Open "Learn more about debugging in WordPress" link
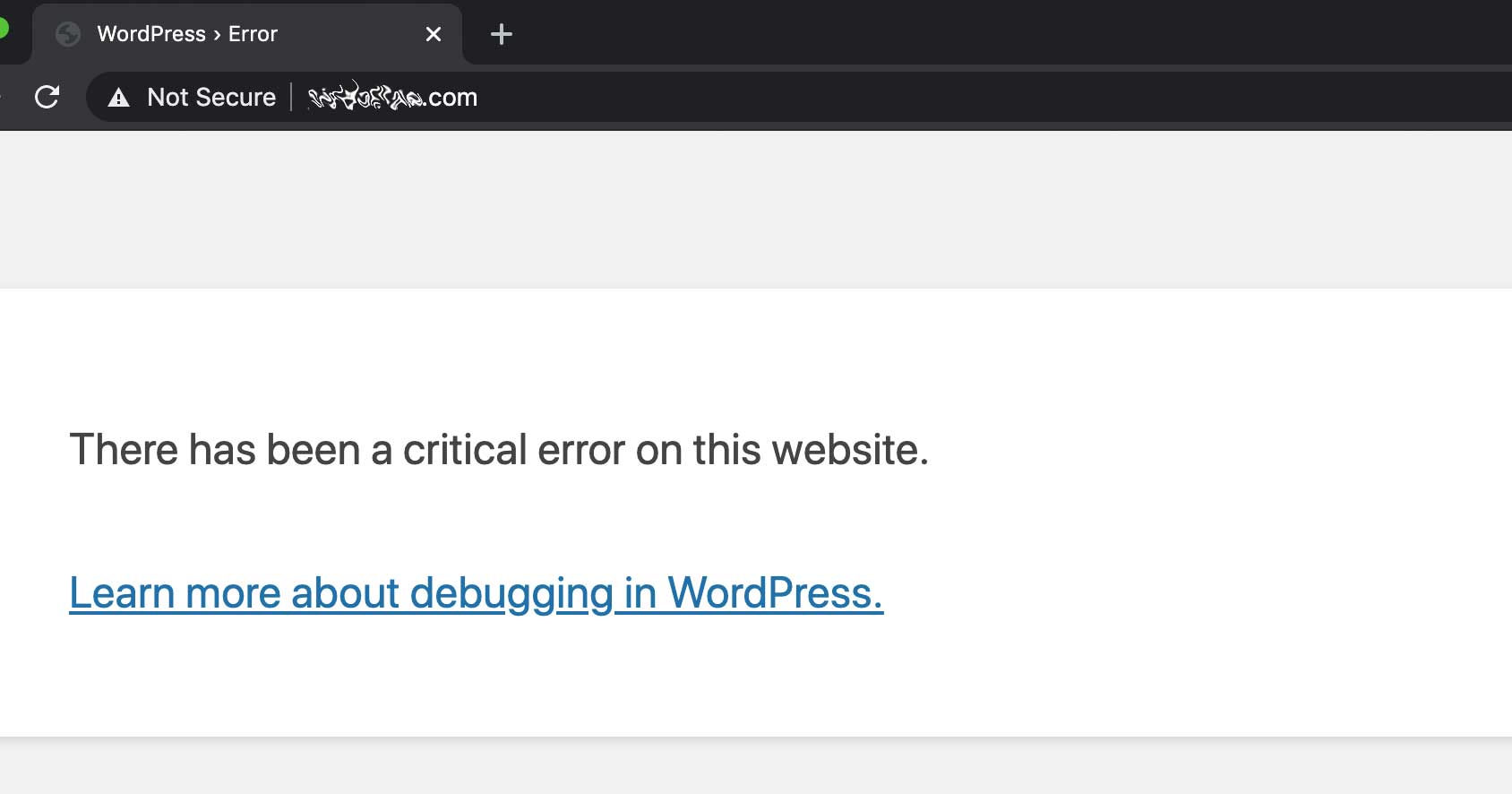Screen dimensions: 1512x794 tap(476, 593)
